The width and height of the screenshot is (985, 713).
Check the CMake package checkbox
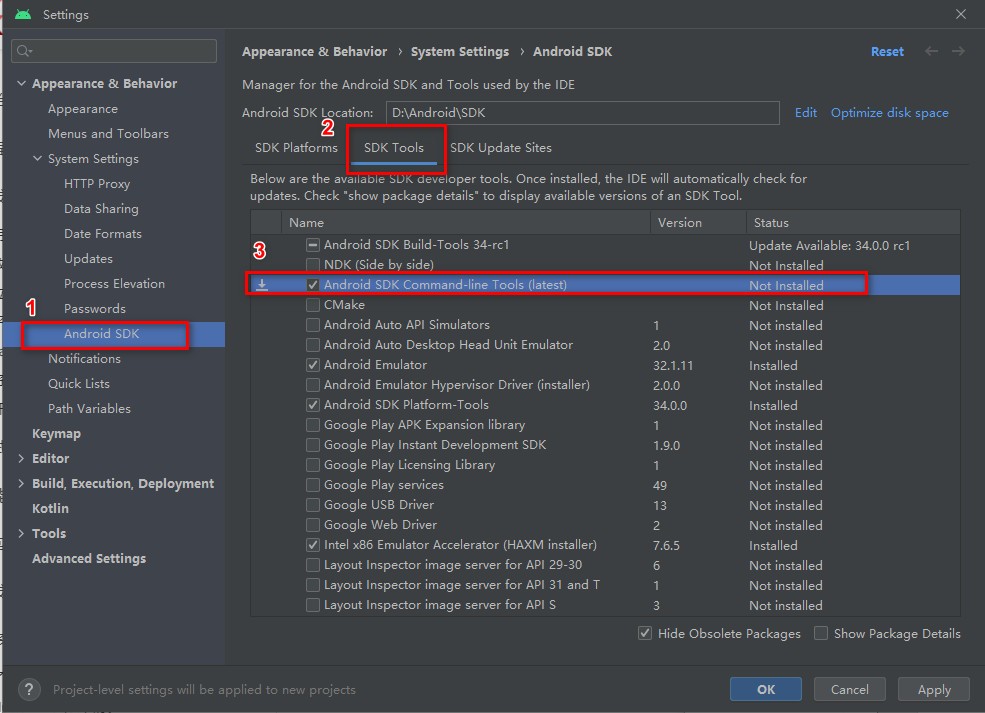pyautogui.click(x=313, y=305)
